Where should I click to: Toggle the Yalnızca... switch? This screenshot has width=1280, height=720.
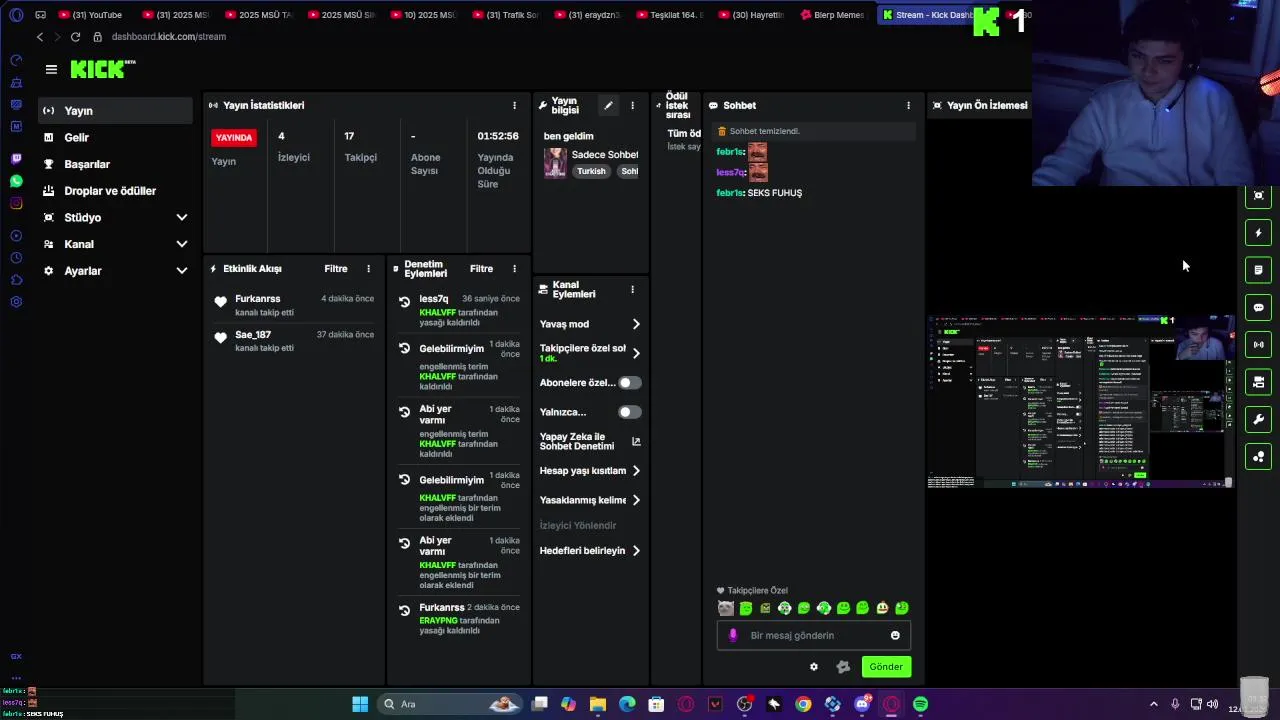[629, 412]
